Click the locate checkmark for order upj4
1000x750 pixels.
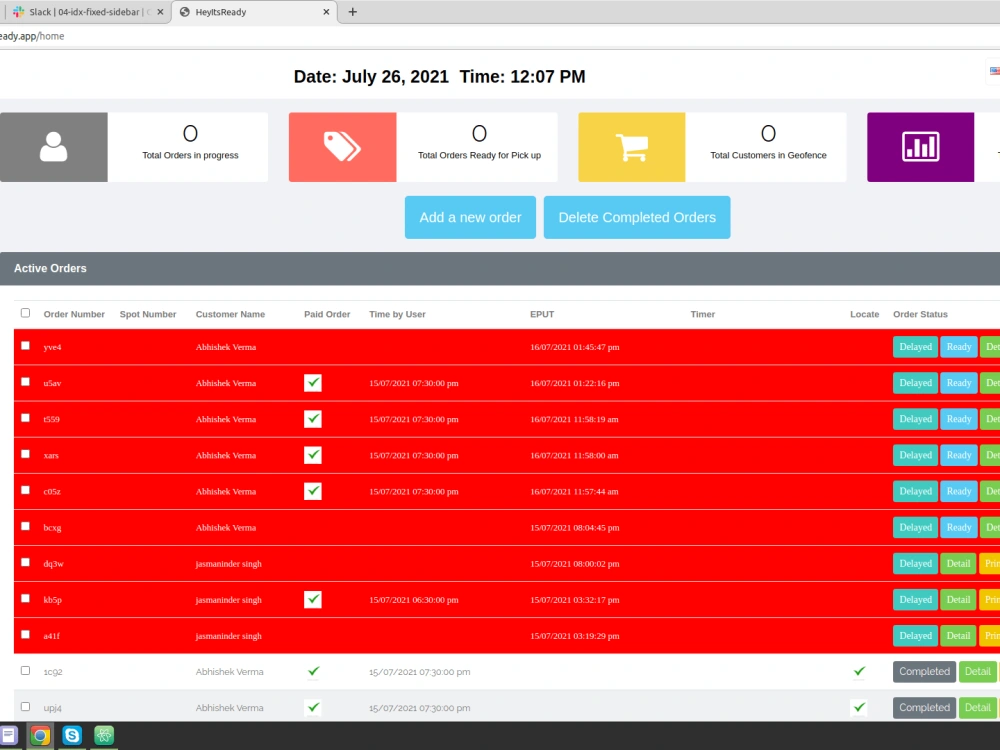pyautogui.click(x=859, y=707)
